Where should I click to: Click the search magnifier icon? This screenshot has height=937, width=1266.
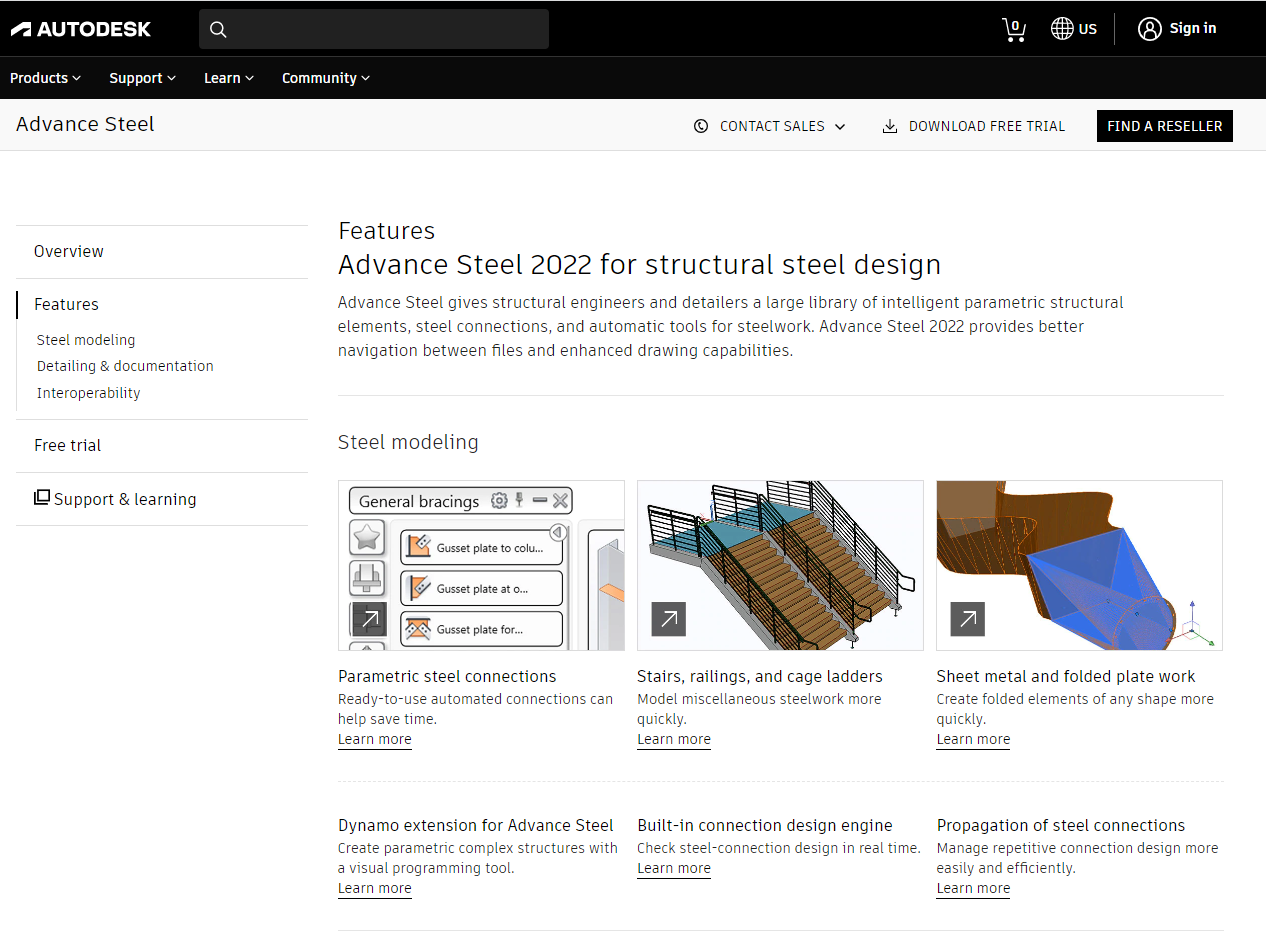tap(218, 29)
